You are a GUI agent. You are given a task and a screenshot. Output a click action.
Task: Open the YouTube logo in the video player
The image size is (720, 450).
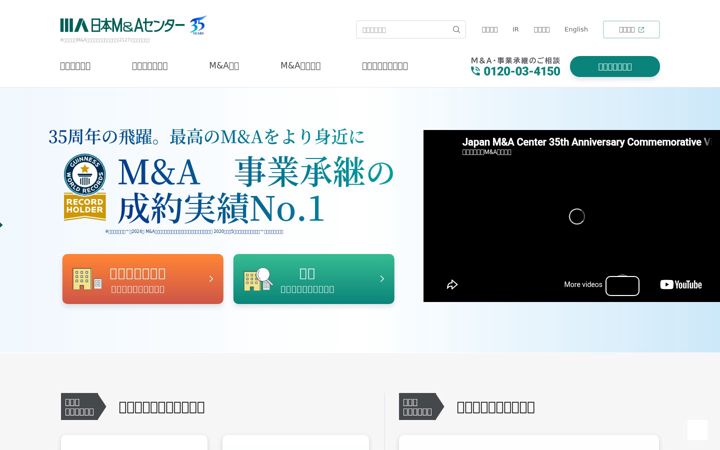[681, 285]
